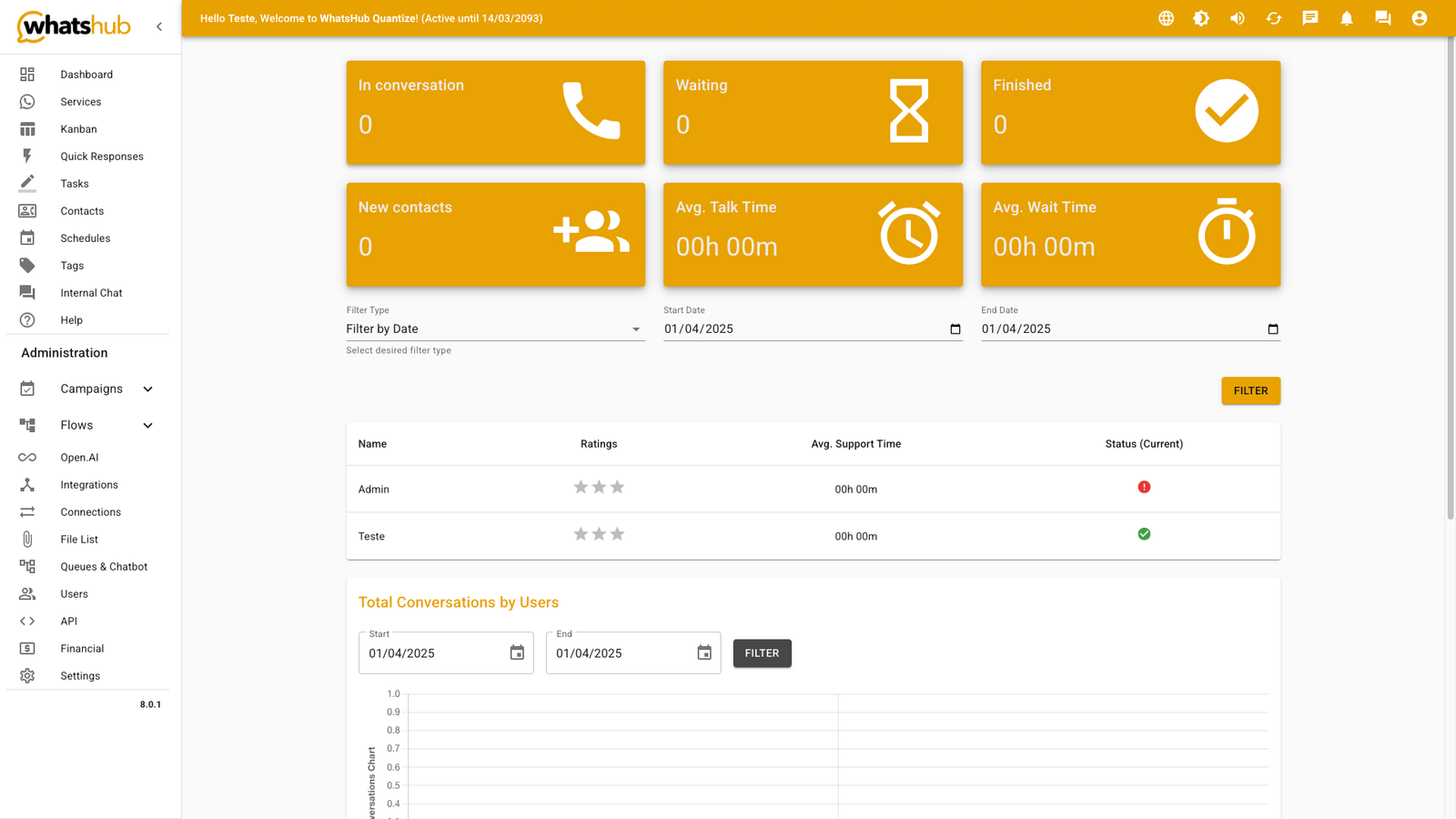Open the Financial section

[81, 648]
